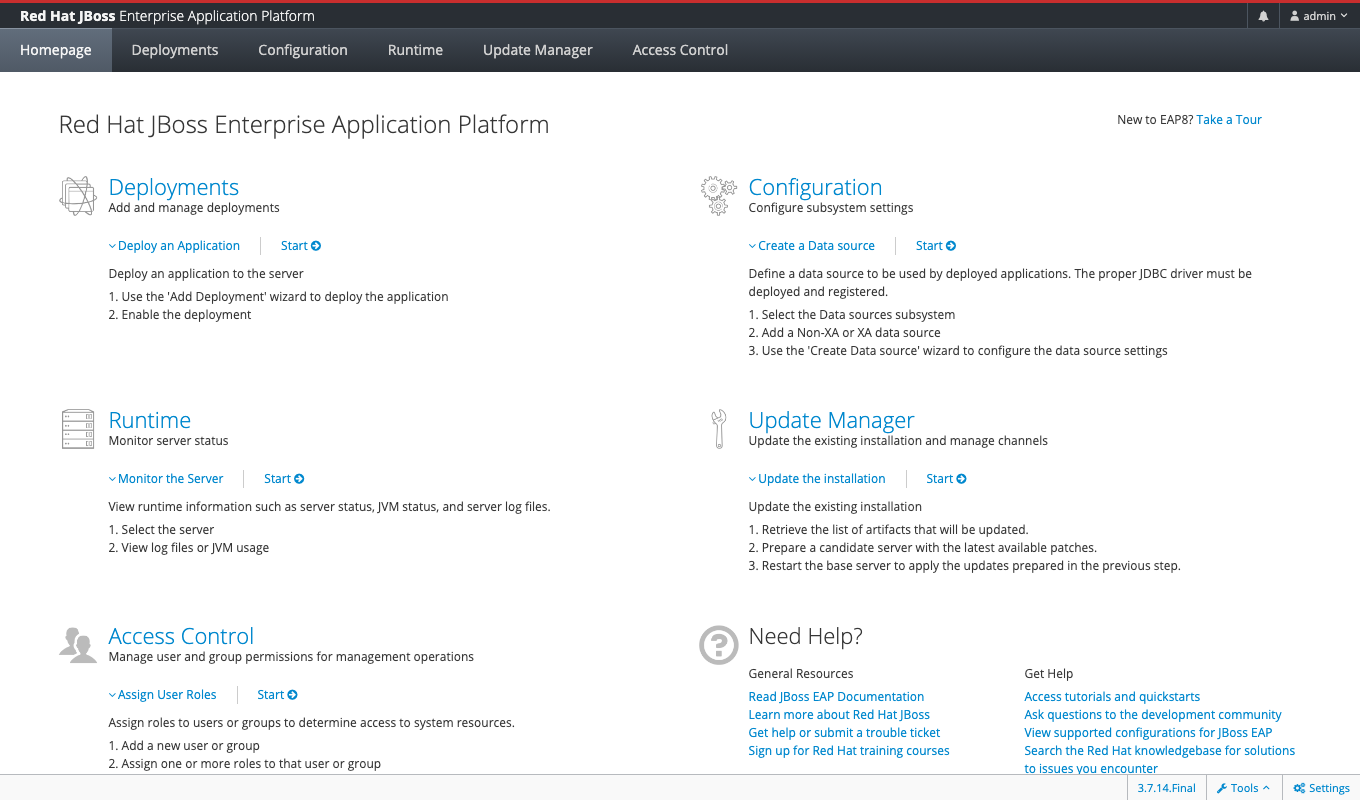Click the Take a Tour link
The width and height of the screenshot is (1360, 800).
tap(1229, 120)
